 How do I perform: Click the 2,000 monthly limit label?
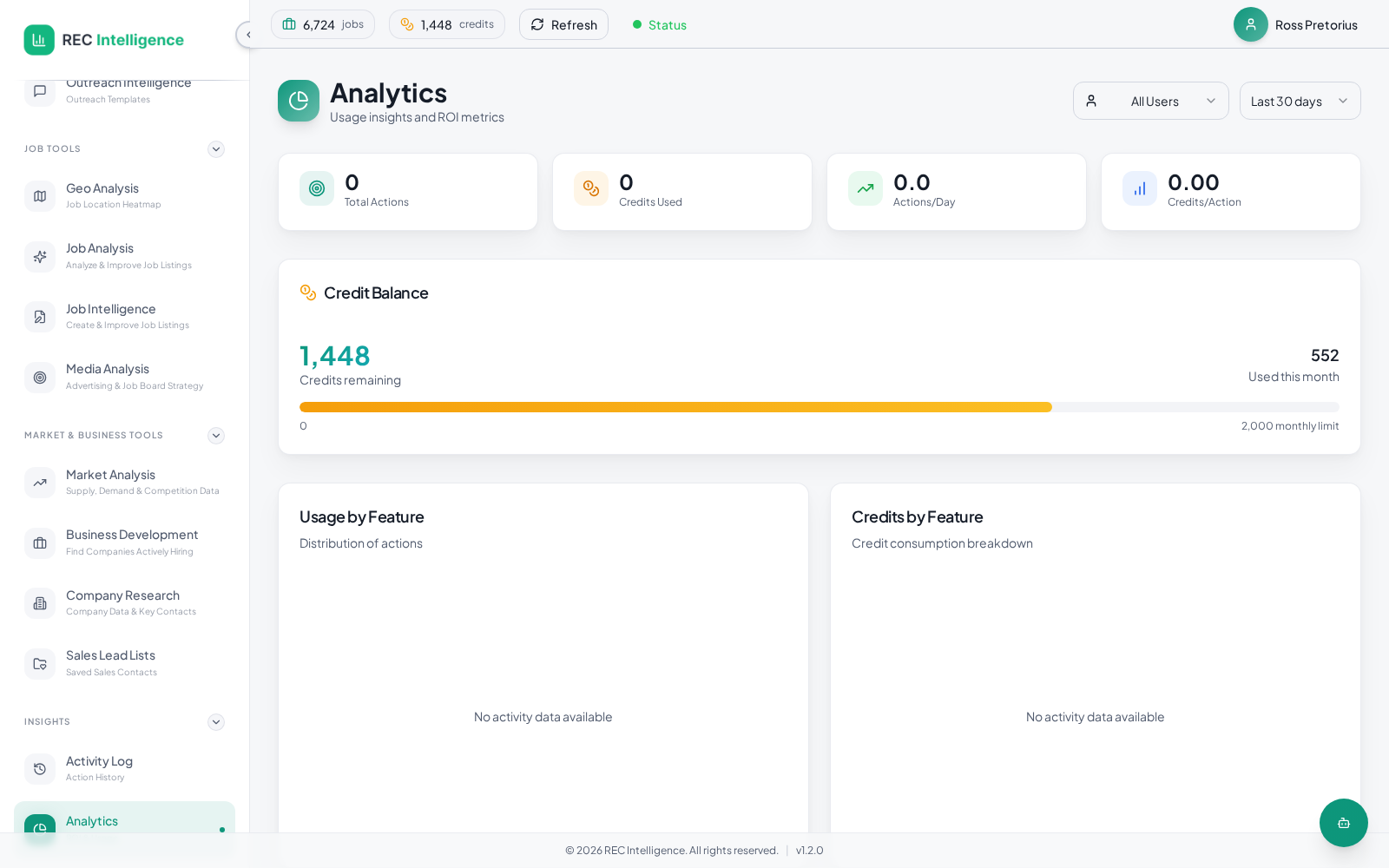(x=1290, y=426)
